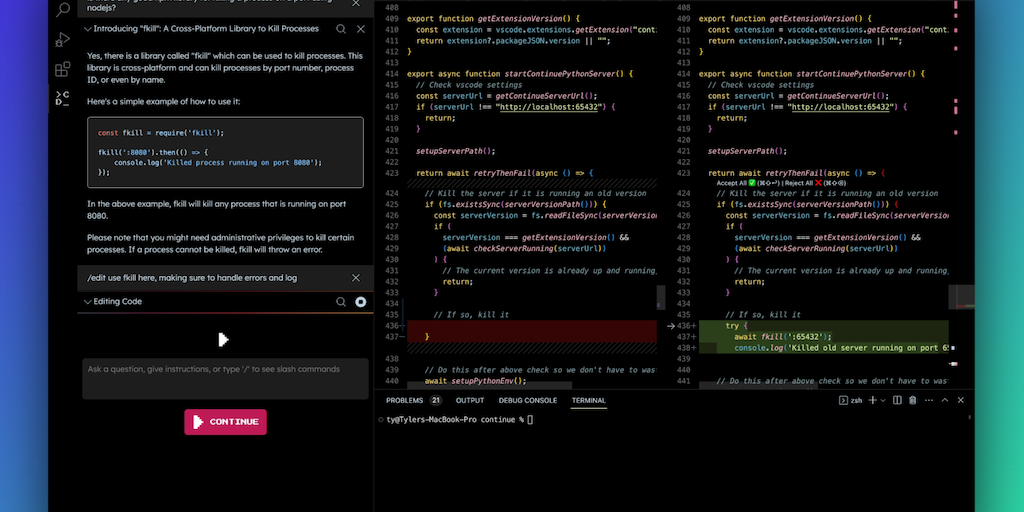Open the new terminal launch profile dropdown
Viewport: 1024px width, 512px height.
click(x=882, y=400)
